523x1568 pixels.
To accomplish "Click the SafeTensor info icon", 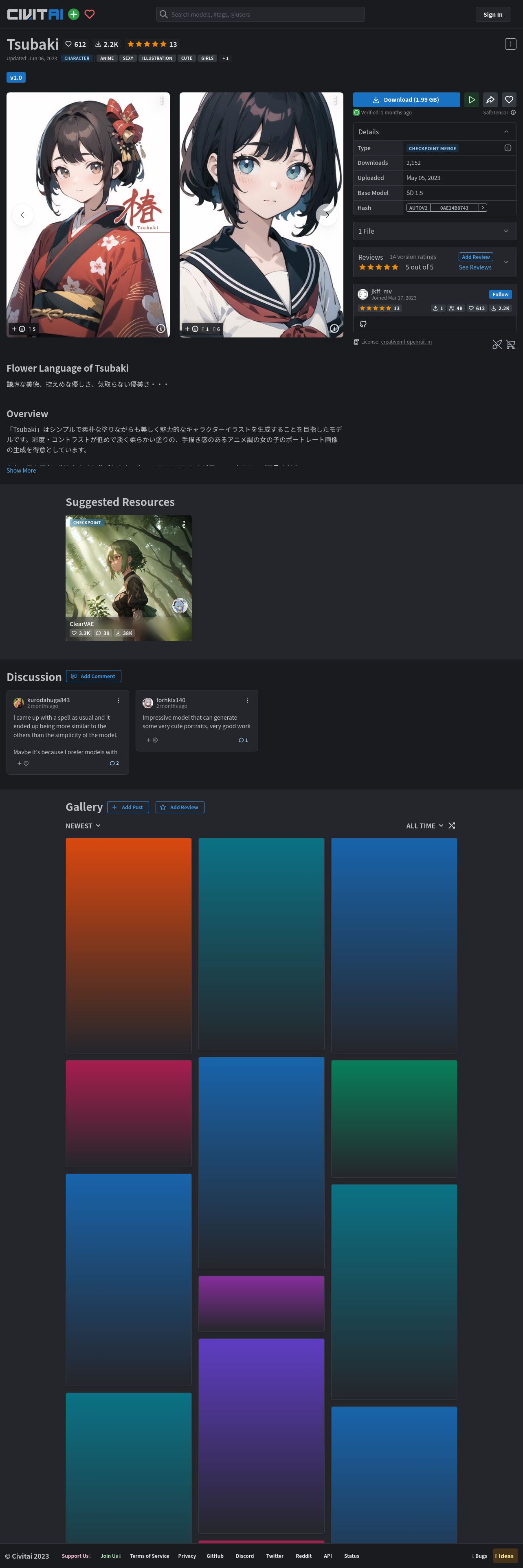I will [x=513, y=113].
